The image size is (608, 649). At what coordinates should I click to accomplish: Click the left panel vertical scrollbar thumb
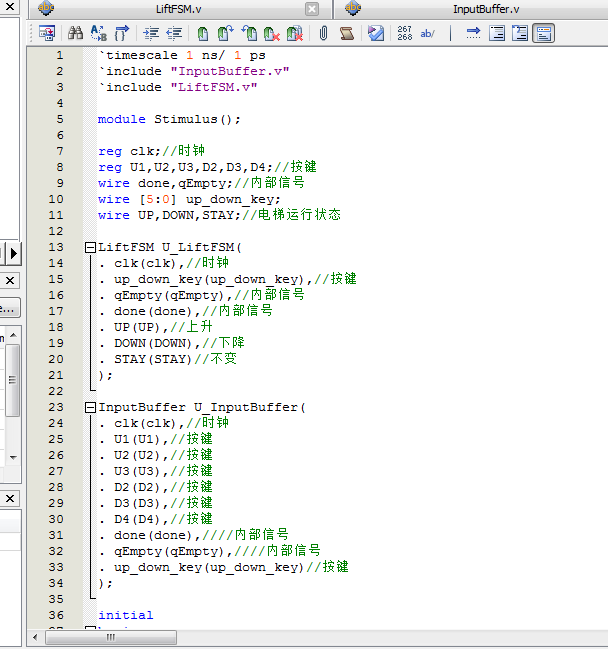click(12, 380)
